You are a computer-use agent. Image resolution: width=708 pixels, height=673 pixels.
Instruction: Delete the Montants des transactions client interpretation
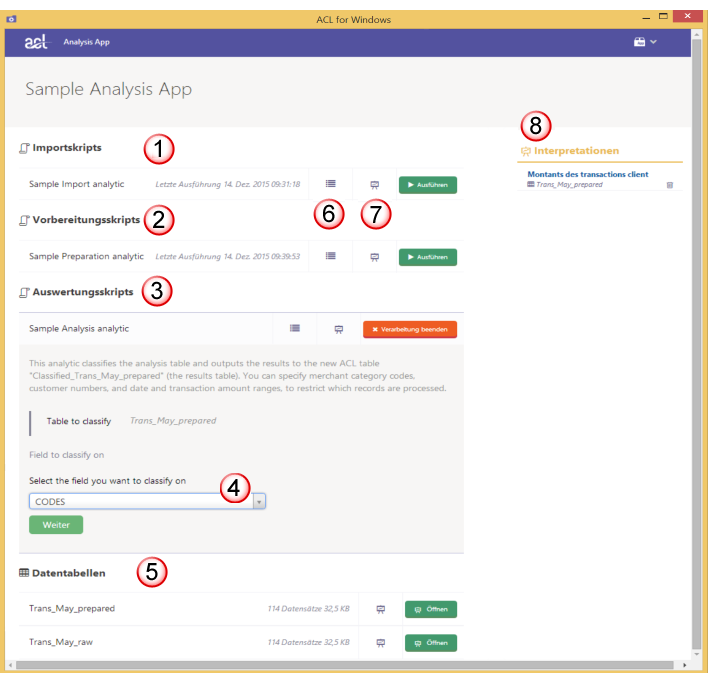670,185
